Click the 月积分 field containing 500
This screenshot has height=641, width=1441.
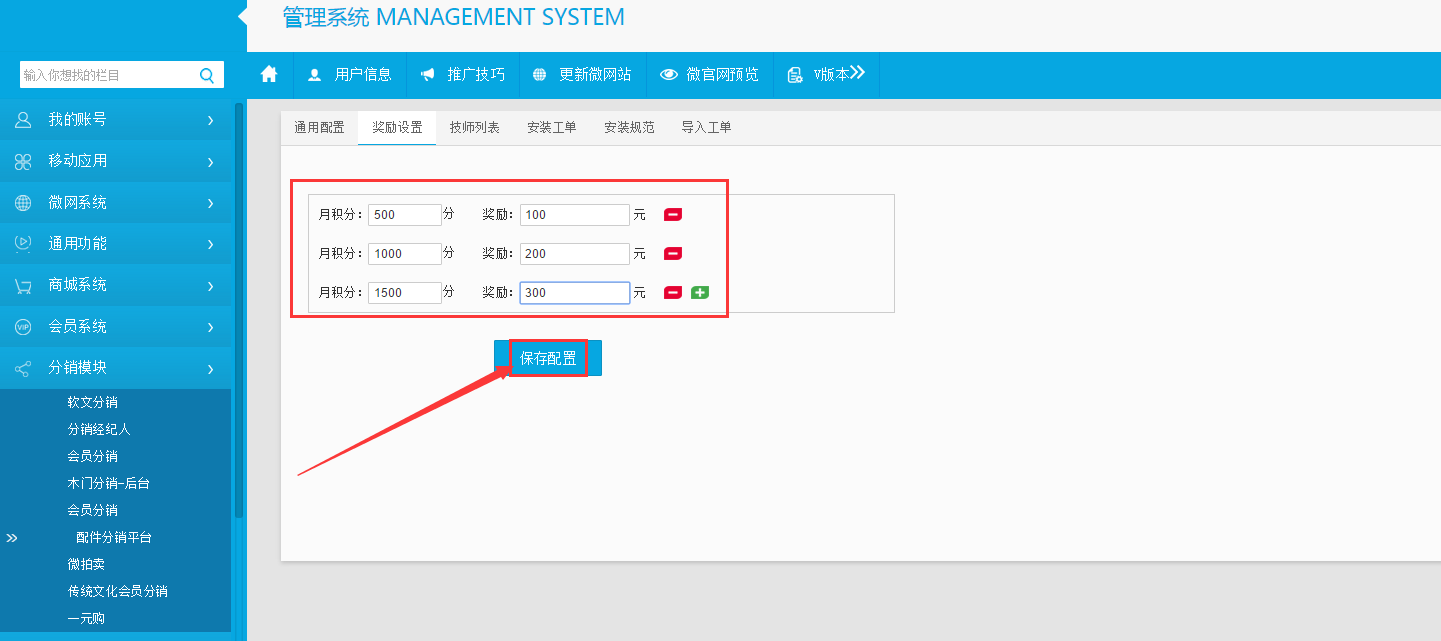[x=405, y=214]
